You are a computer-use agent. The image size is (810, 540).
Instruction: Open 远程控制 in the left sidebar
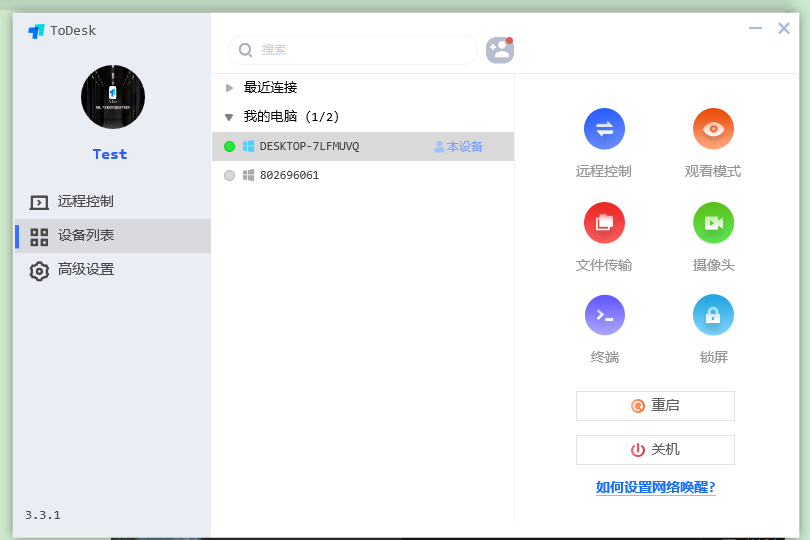[x=113, y=202]
